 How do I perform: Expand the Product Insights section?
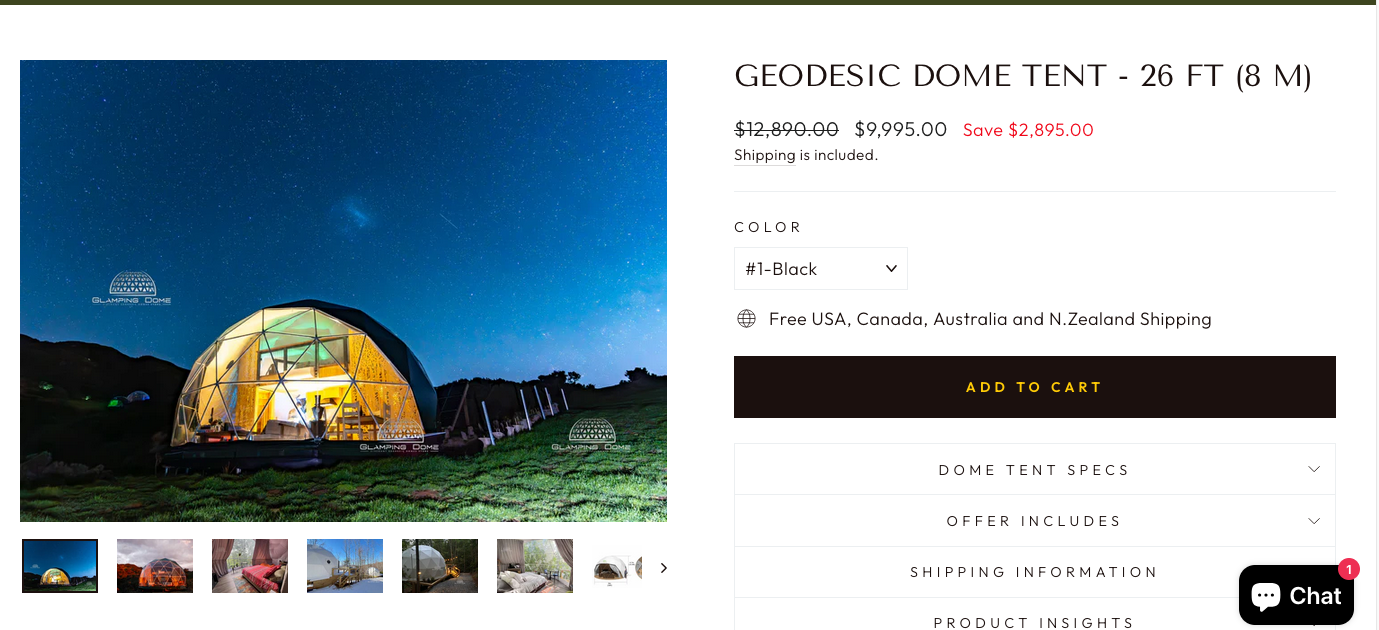(1035, 616)
